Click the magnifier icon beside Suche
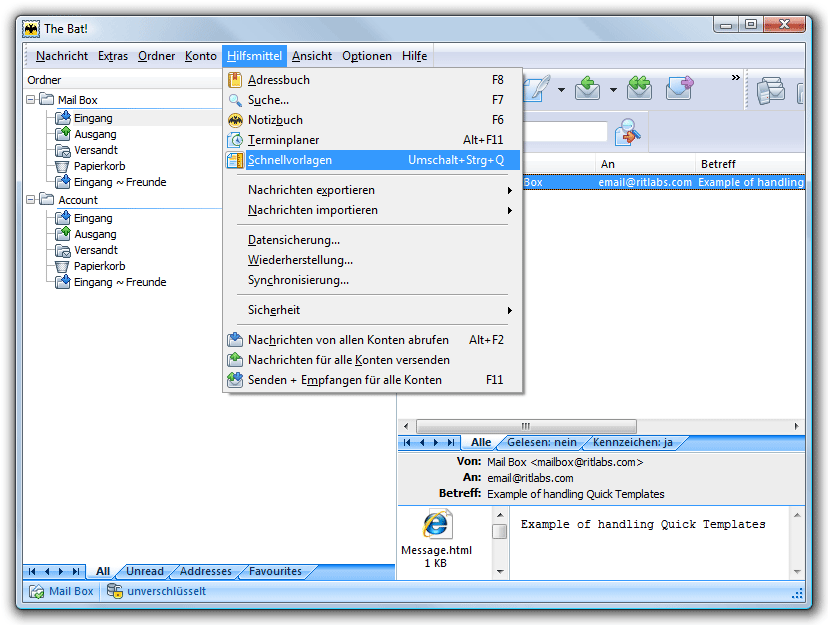Screen dimensions: 828x625 click(x=235, y=100)
